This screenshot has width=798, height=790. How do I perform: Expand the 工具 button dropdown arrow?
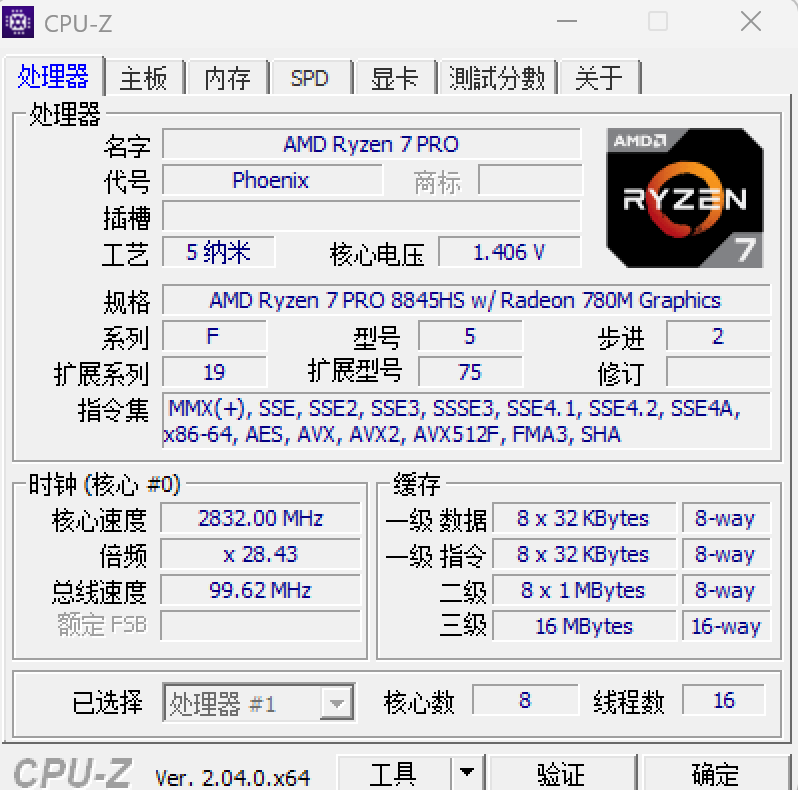click(467, 772)
